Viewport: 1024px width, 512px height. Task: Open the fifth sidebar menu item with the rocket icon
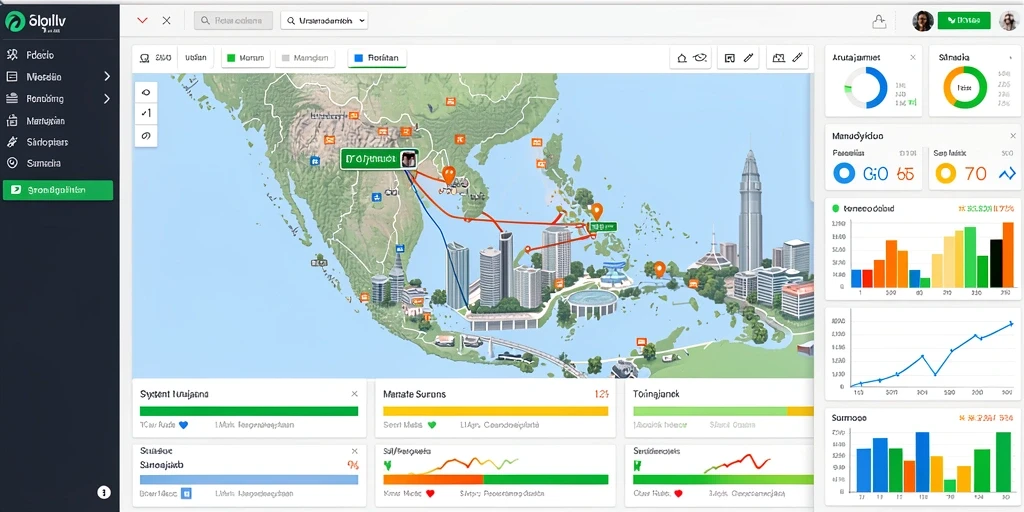click(x=60, y=142)
